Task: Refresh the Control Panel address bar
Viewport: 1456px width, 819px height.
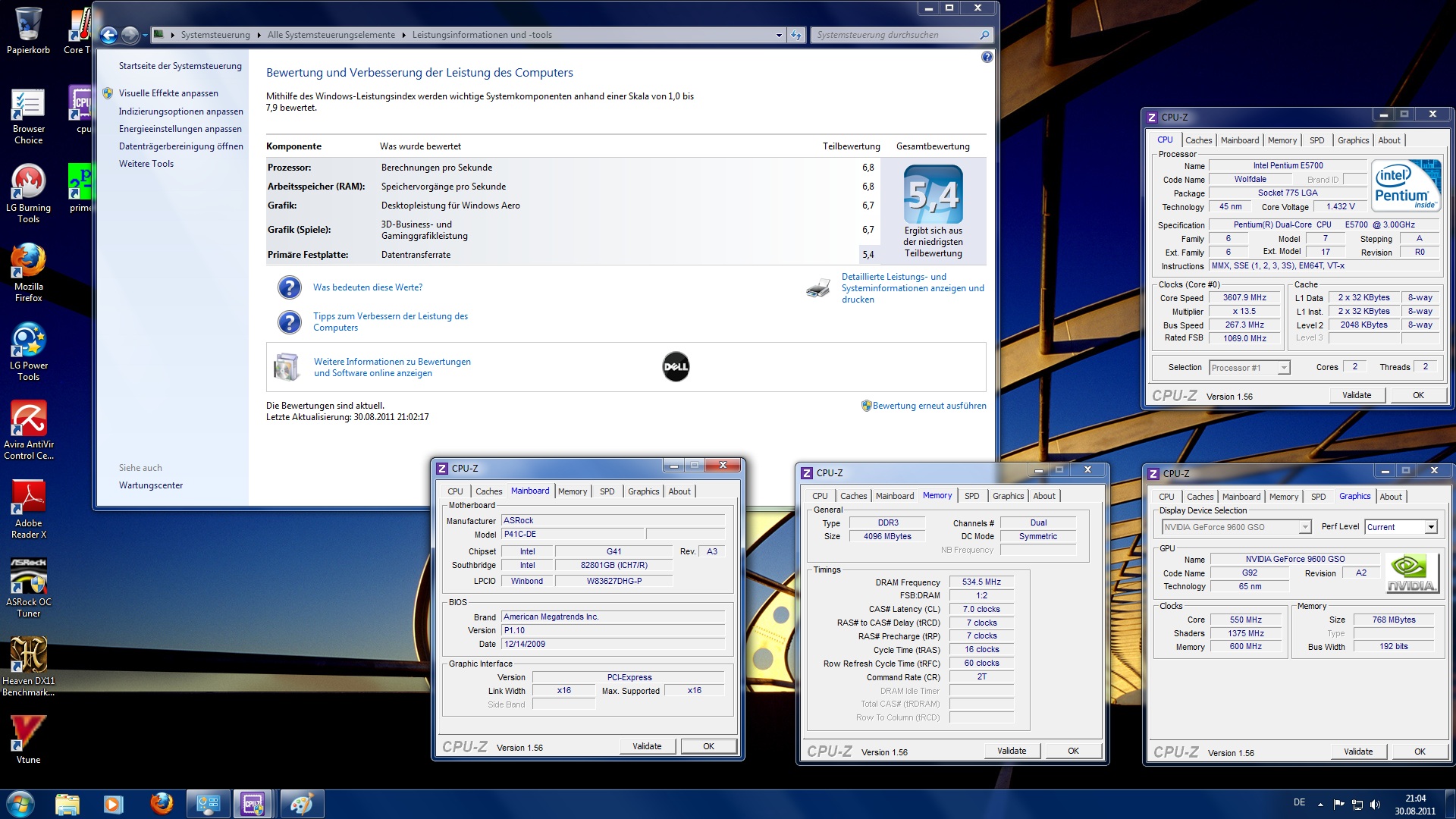Action: pos(795,35)
